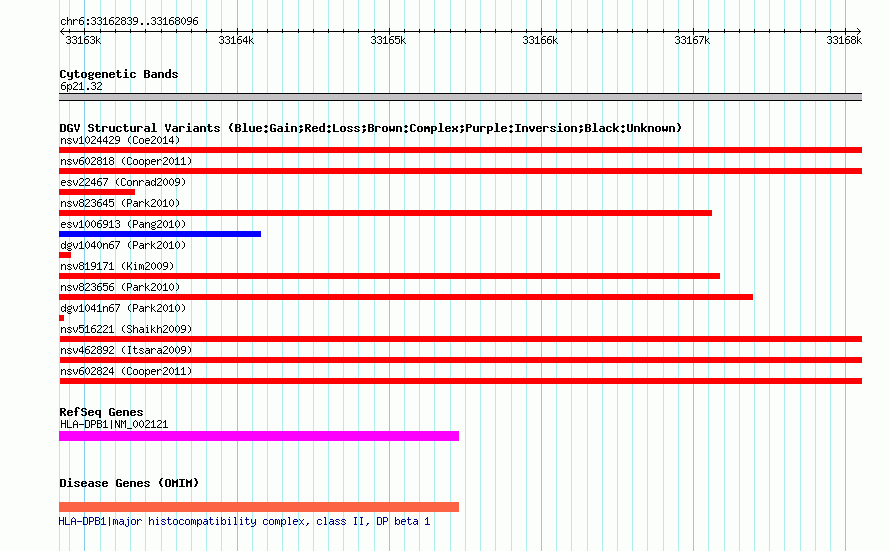The image size is (890, 551).
Task: Click the Cytogenetic Bands track heading
Action: pos(119,74)
